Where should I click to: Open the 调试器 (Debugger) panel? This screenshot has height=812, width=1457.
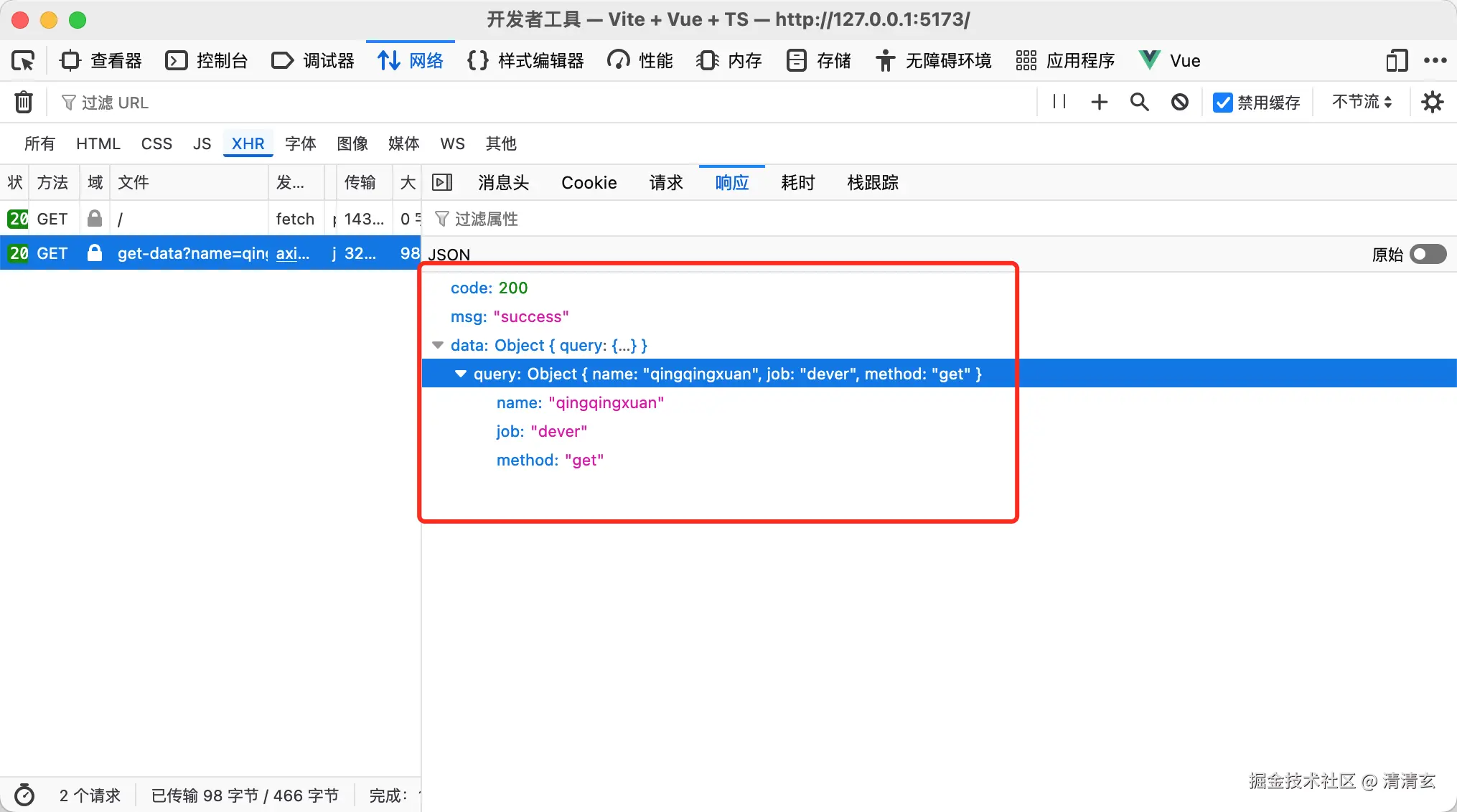[x=312, y=60]
